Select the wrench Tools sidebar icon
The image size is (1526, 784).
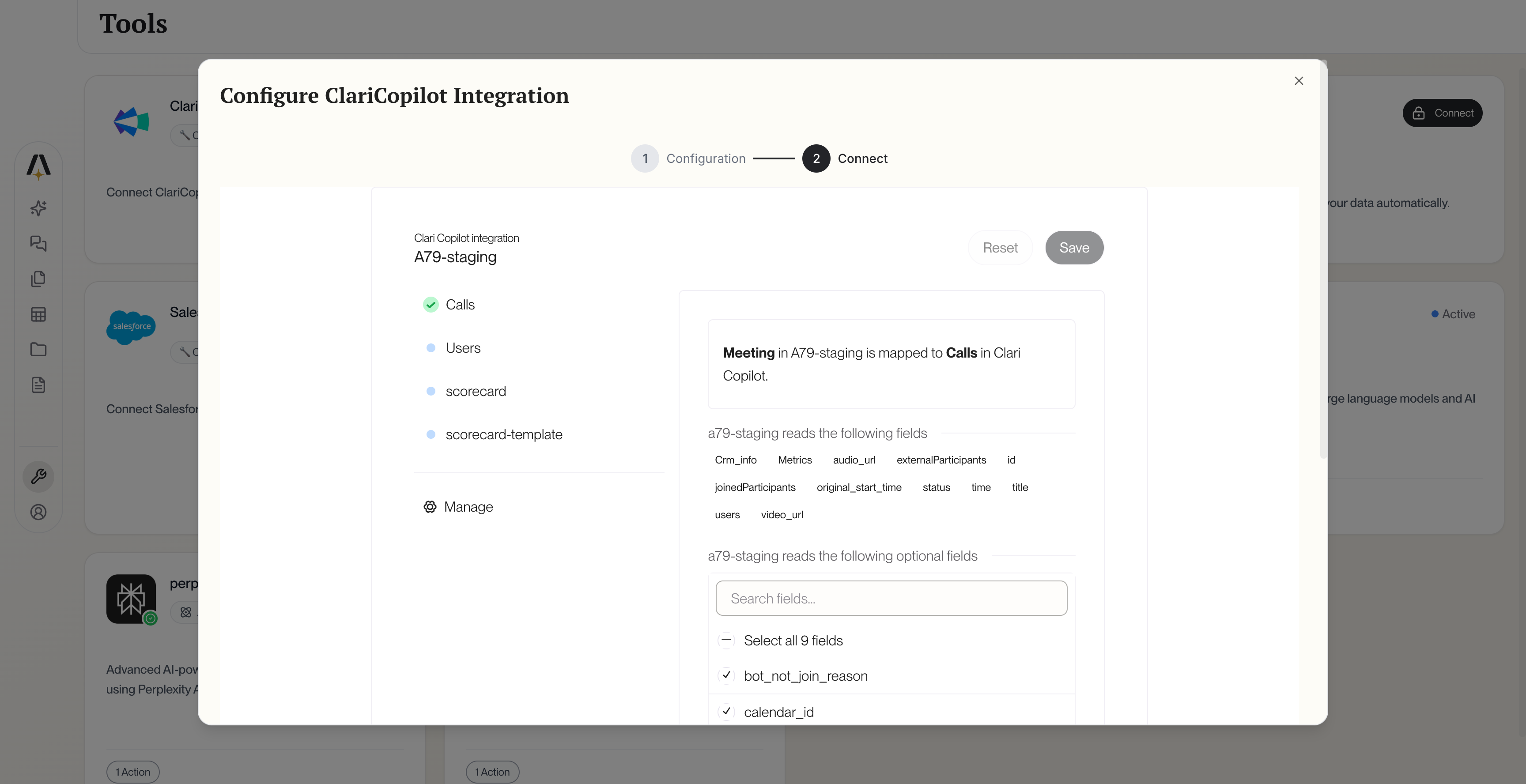38,476
